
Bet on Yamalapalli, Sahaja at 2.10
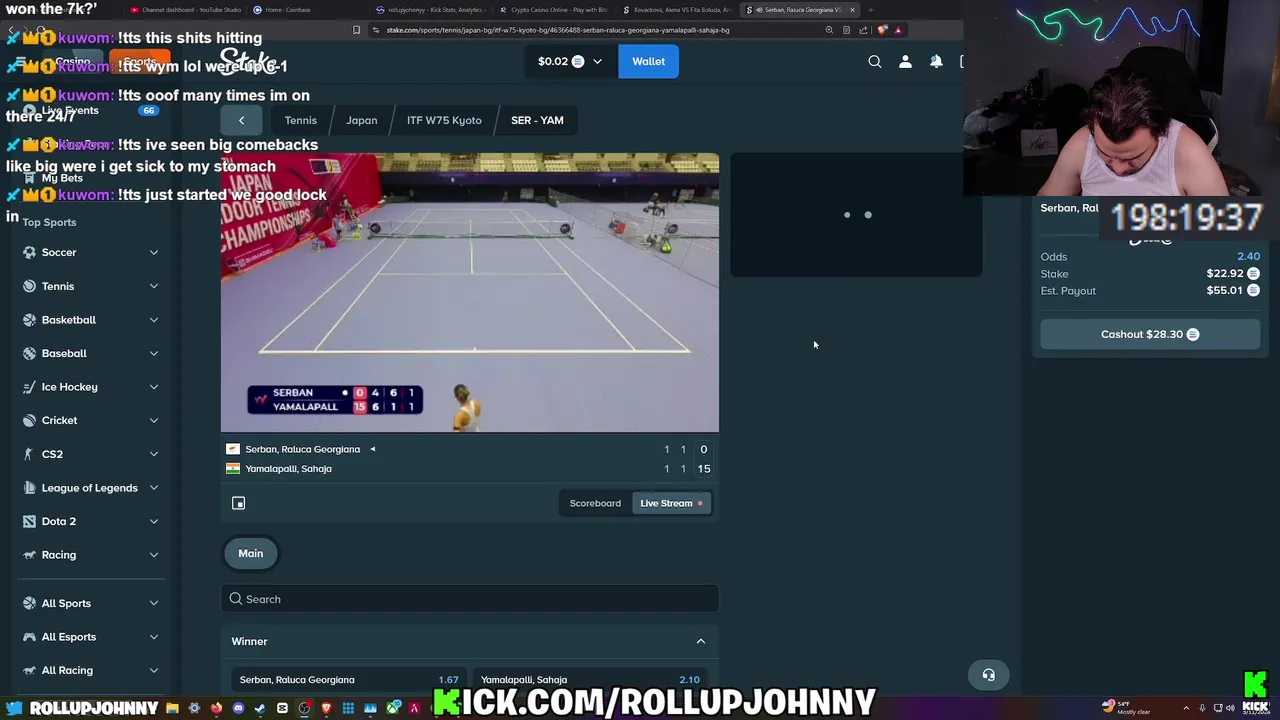pos(590,680)
